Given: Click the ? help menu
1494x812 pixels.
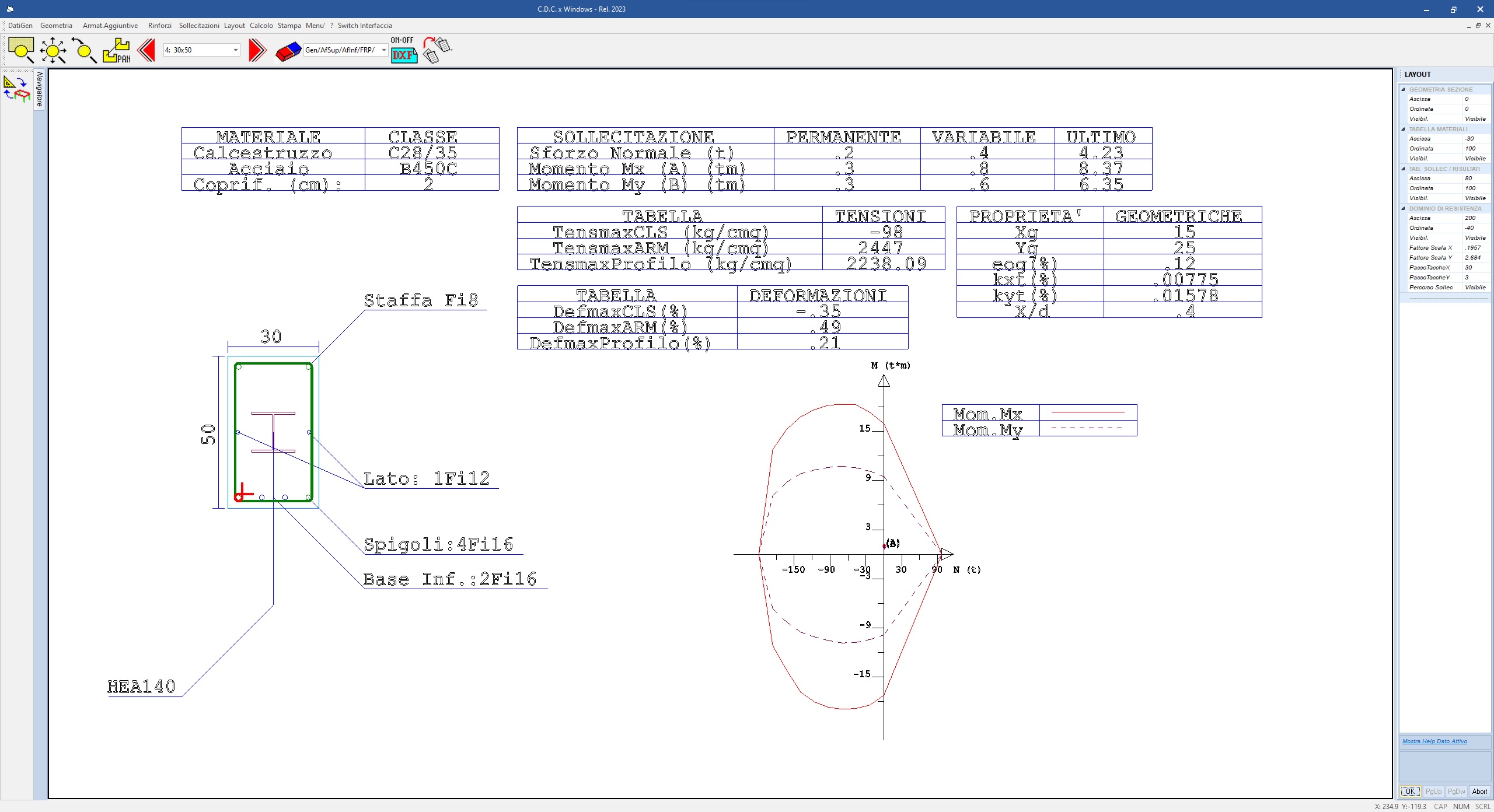Looking at the screenshot, I should [x=331, y=26].
